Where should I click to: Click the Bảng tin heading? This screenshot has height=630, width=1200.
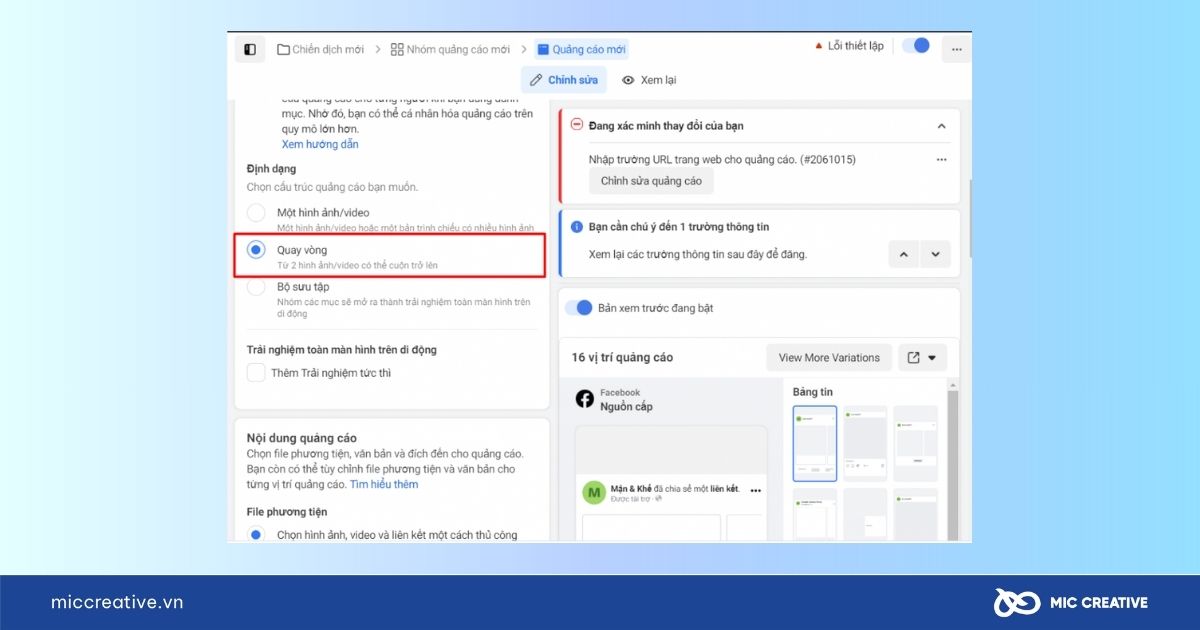pyautogui.click(x=813, y=392)
